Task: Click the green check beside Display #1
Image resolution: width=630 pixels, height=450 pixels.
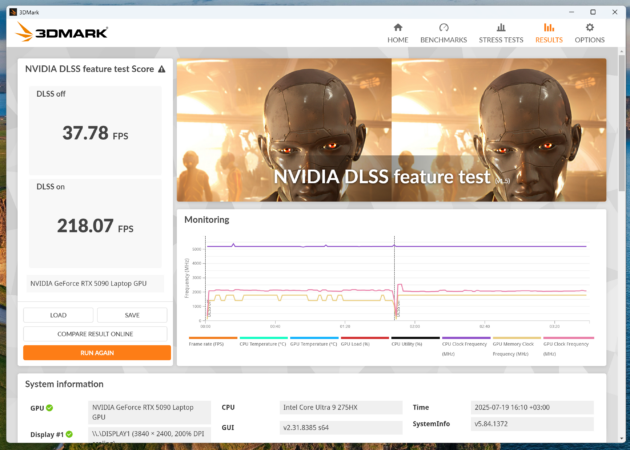Action: pyautogui.click(x=69, y=434)
